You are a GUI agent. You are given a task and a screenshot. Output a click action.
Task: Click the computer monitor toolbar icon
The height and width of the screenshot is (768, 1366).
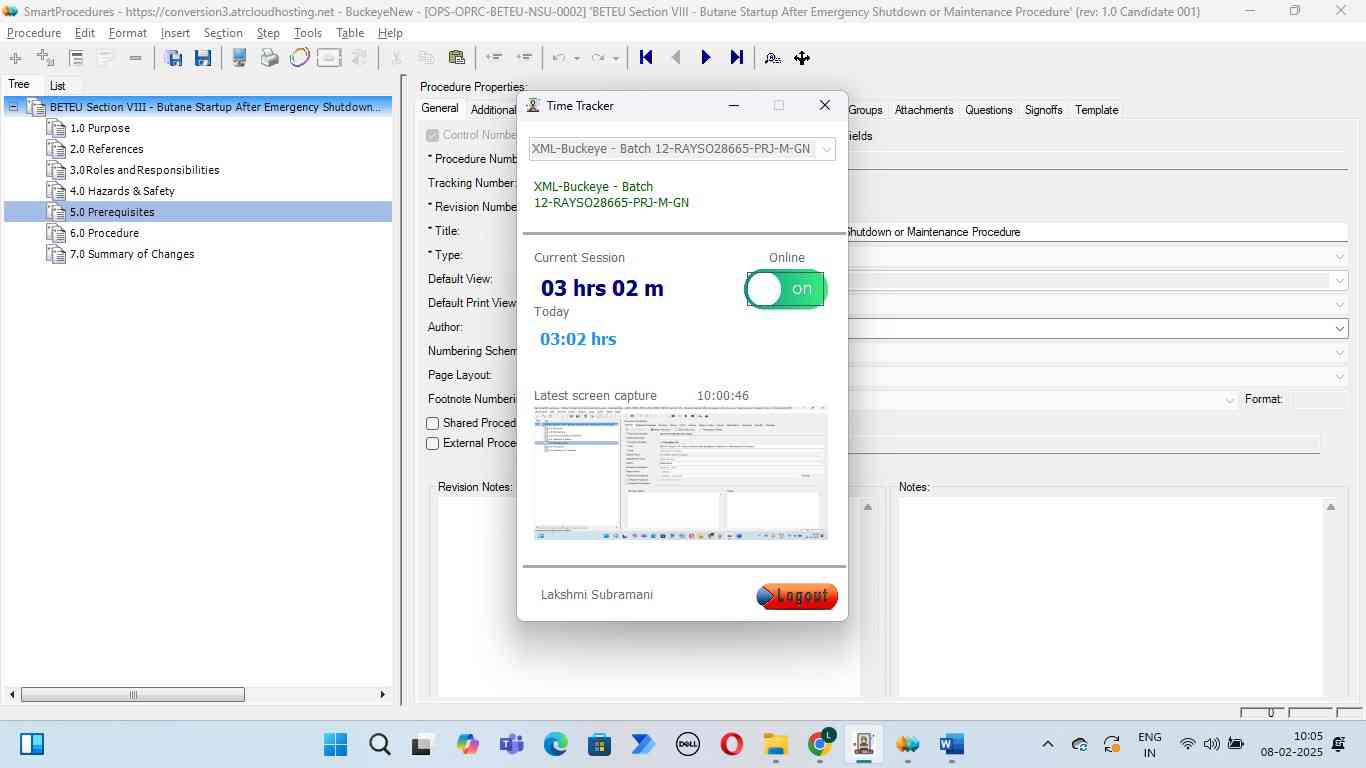239,58
